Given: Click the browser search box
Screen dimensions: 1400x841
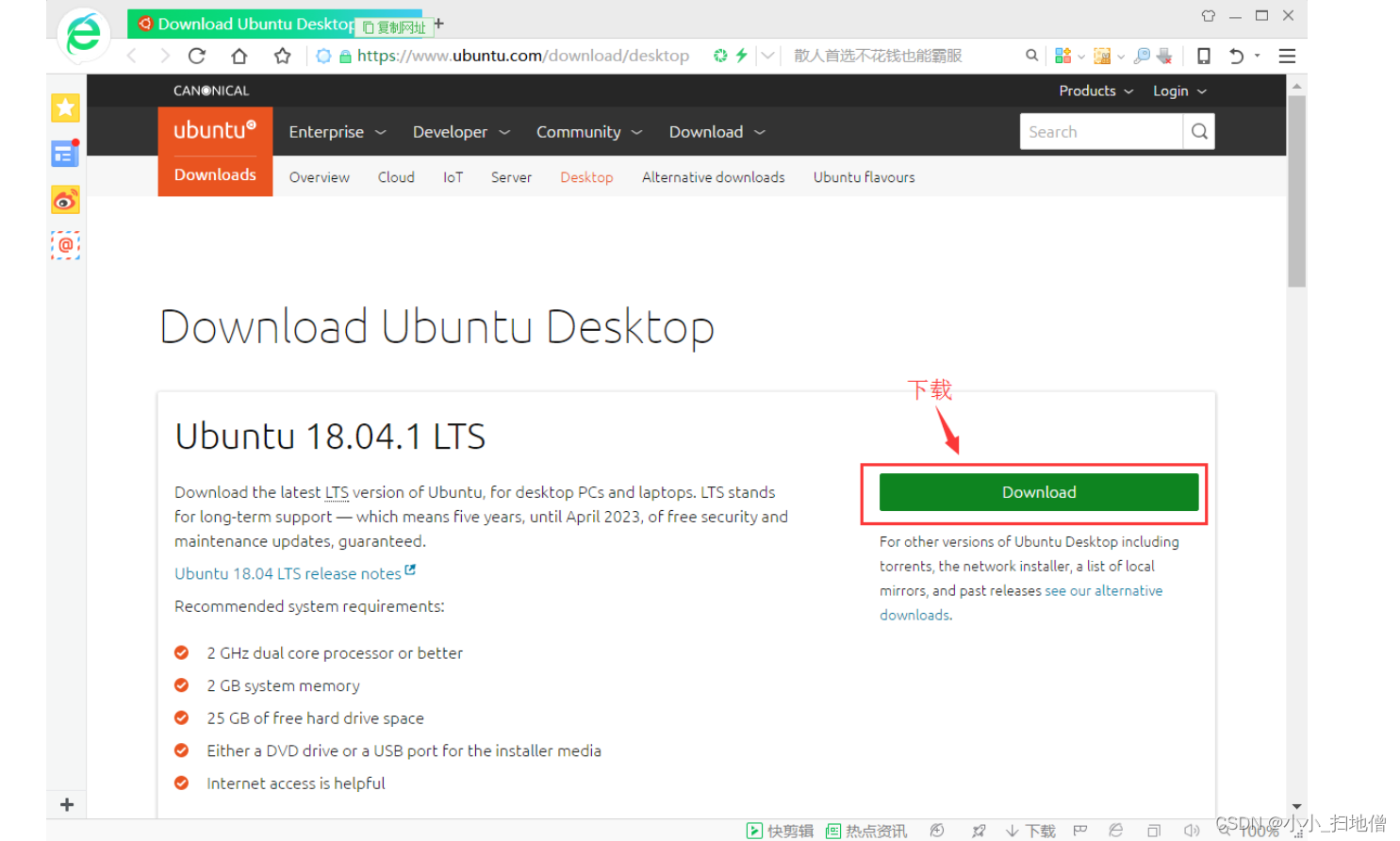Looking at the screenshot, I should pos(905,56).
